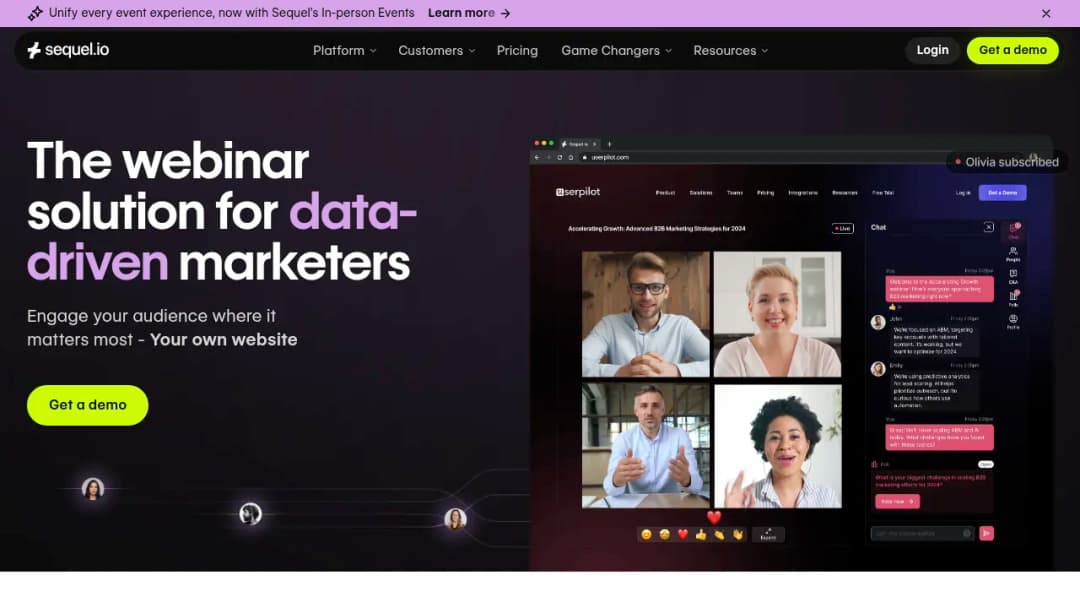Click the sparkle icon in announcement banner
1080x608 pixels.
click(35, 13)
